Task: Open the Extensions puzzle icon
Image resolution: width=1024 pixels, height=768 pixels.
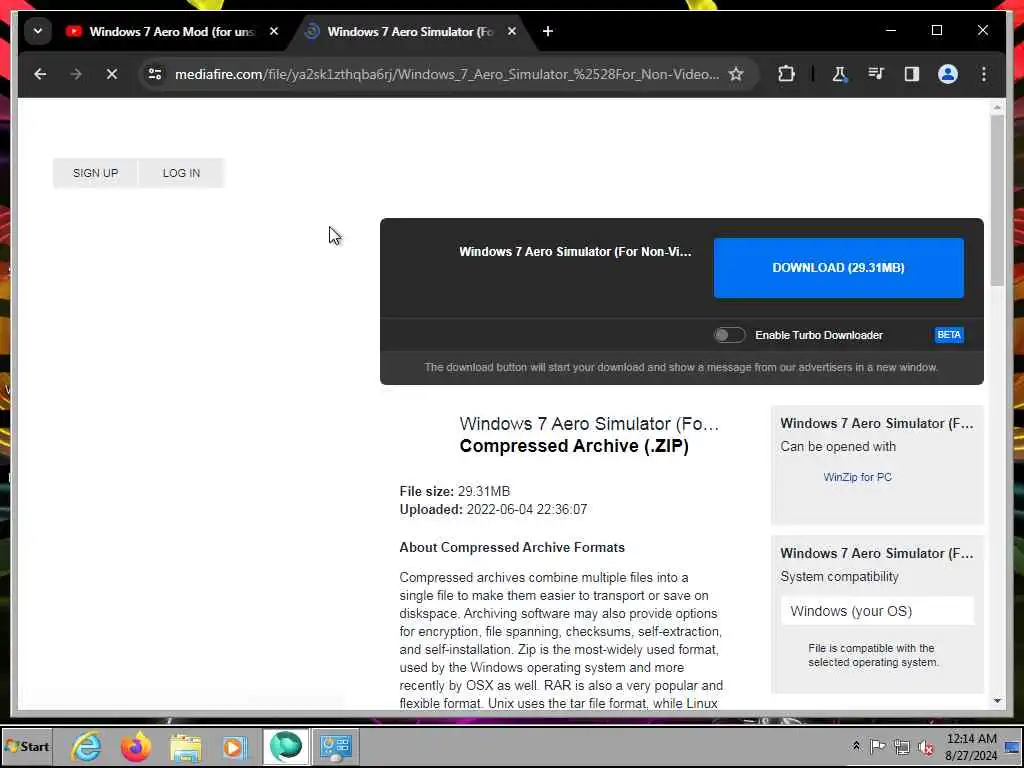Action: coord(786,74)
